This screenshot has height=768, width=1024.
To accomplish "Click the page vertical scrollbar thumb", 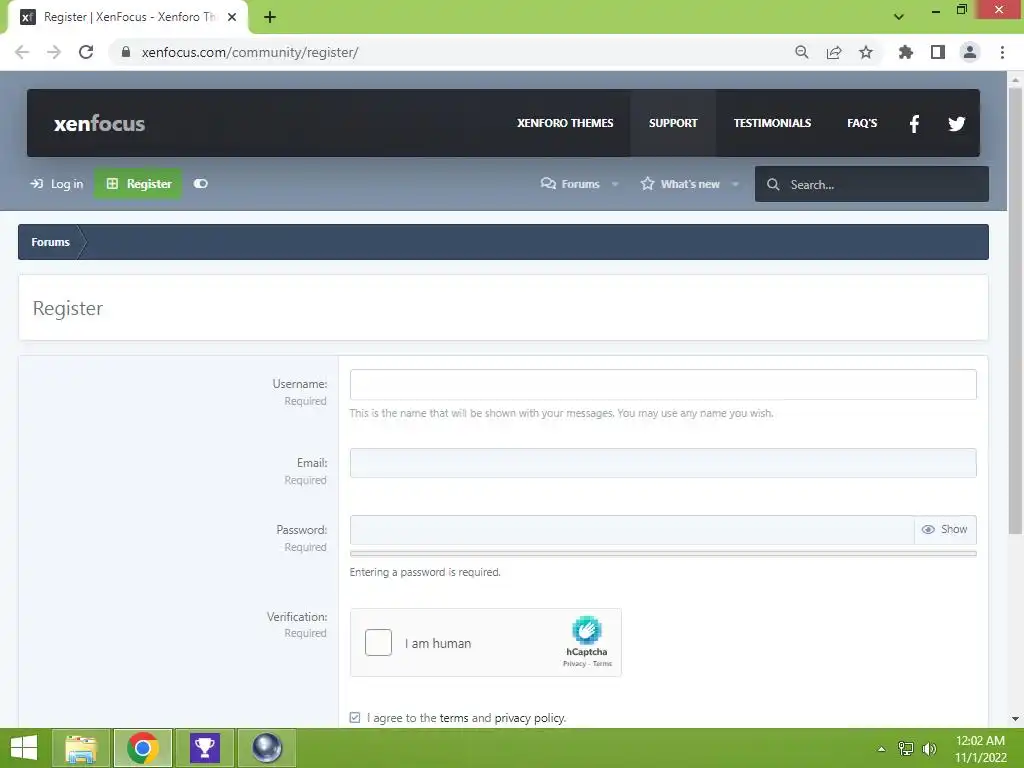I will click(1015, 310).
